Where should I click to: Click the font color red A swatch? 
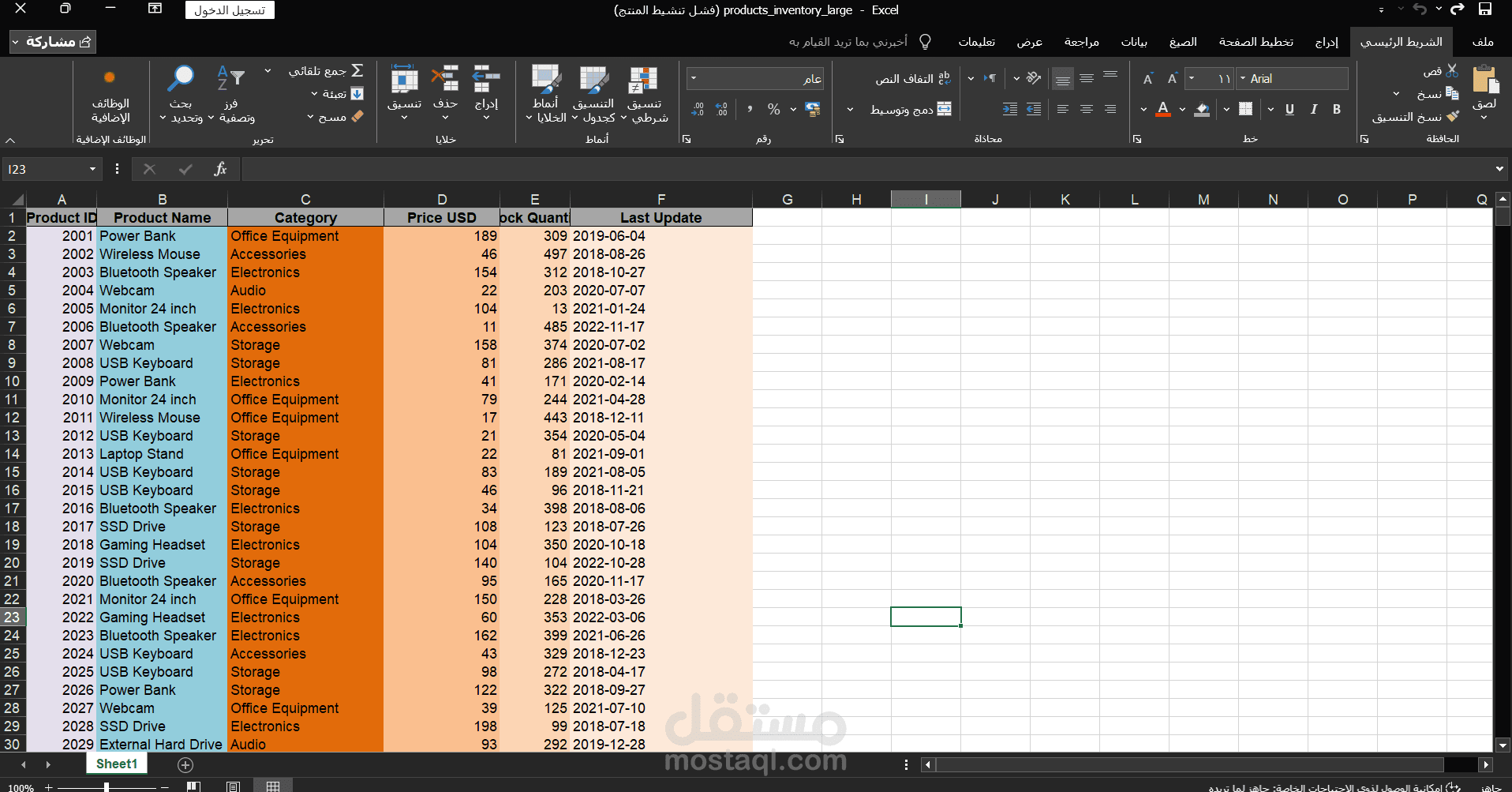pos(1162,109)
